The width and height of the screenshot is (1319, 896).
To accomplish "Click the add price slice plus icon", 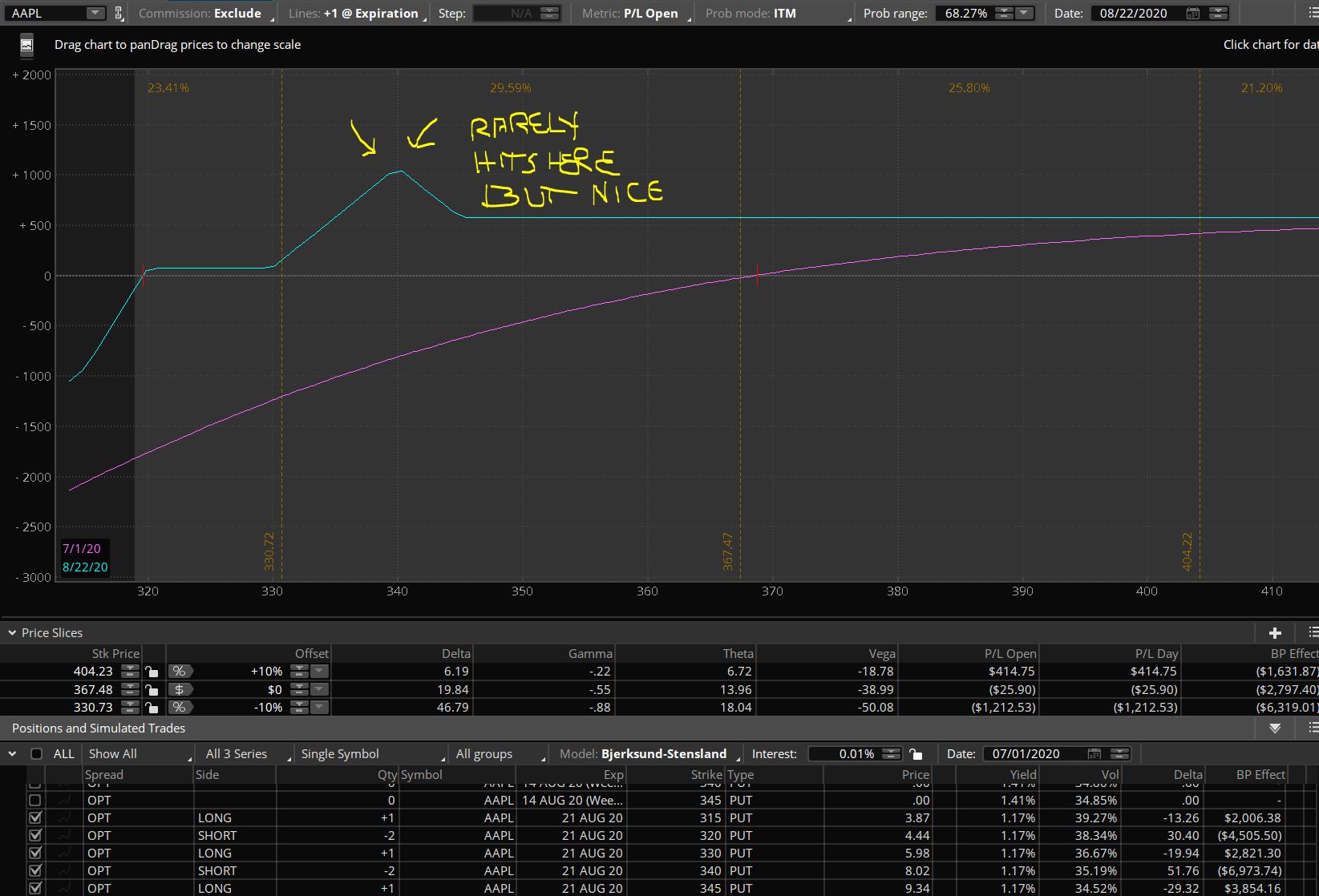I will [x=1275, y=632].
